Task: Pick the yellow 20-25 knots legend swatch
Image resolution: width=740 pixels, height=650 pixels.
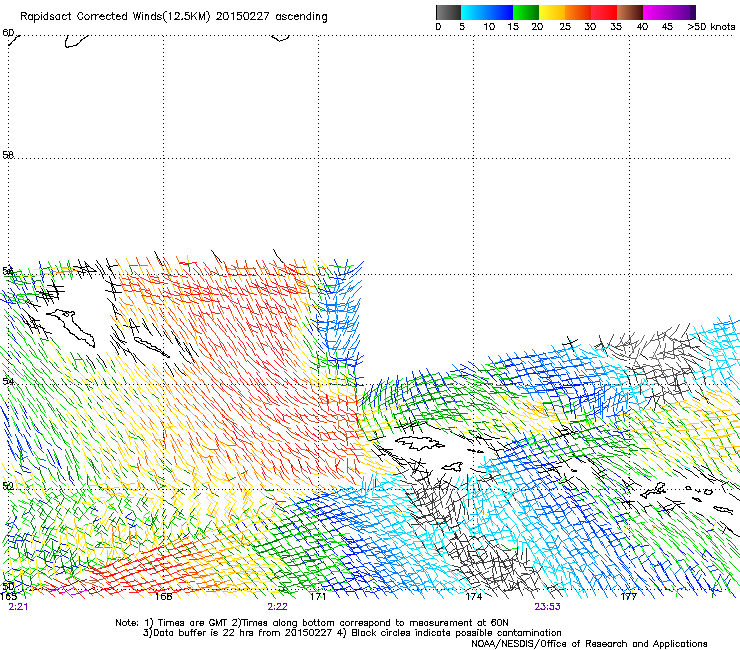Action: tap(552, 12)
